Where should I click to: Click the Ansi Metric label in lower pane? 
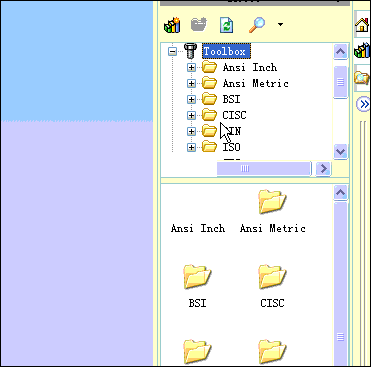pyautogui.click(x=273, y=229)
